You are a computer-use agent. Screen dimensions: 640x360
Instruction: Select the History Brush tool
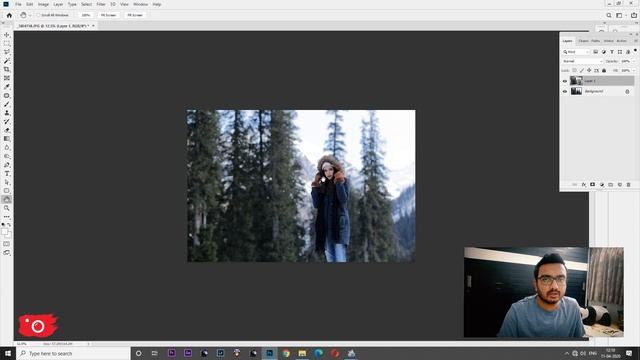coord(7,121)
